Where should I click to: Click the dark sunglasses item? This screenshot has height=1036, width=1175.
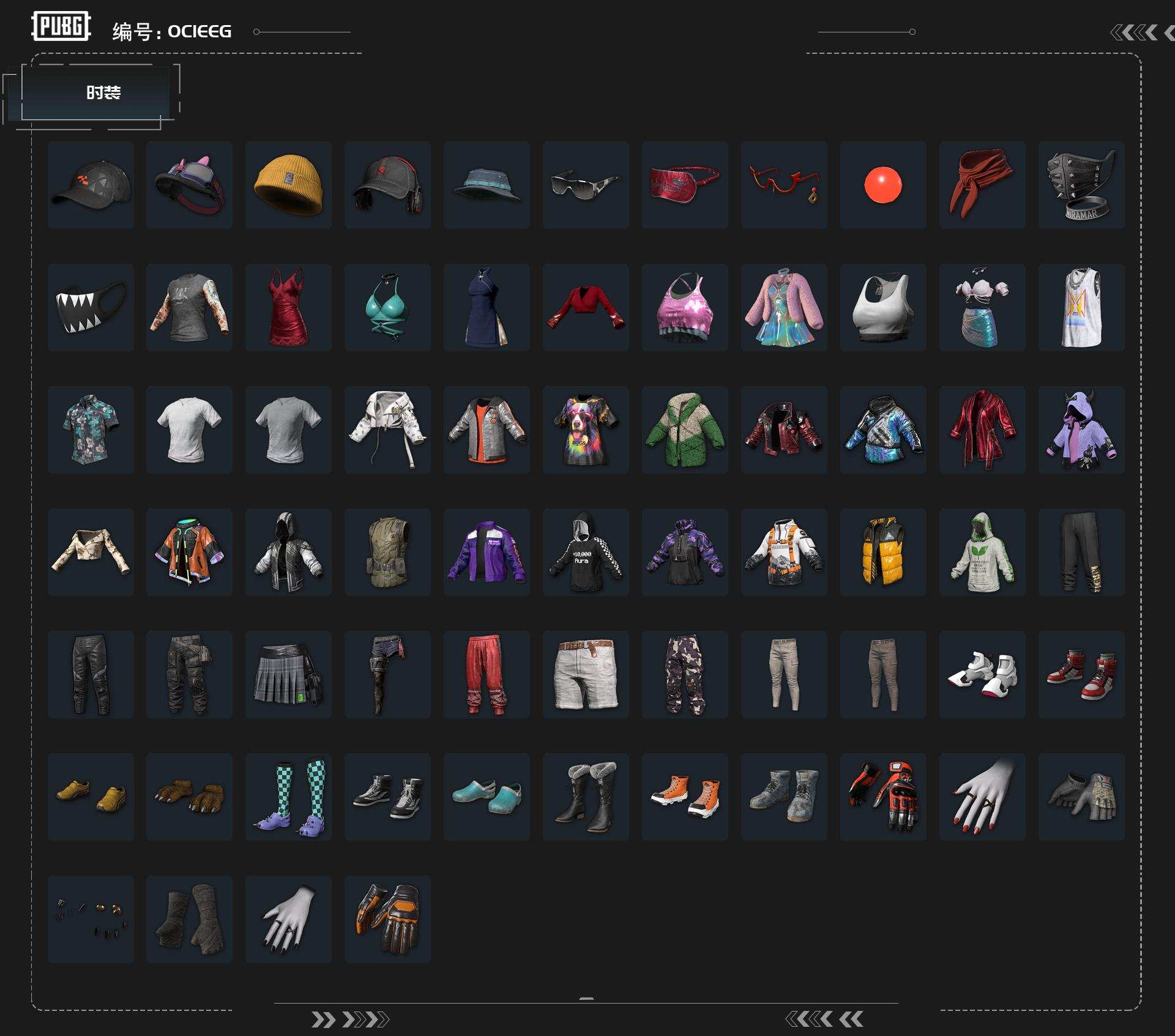586,185
